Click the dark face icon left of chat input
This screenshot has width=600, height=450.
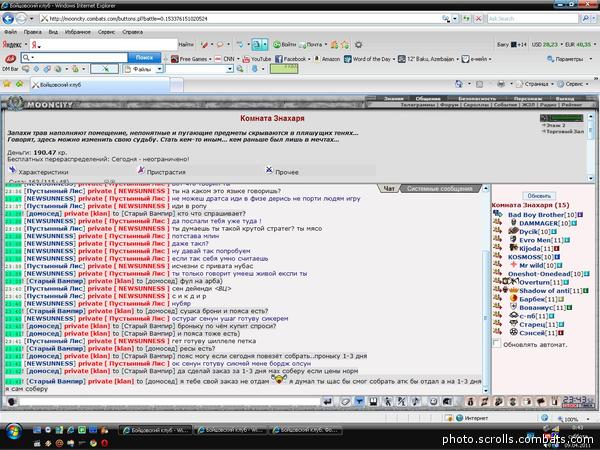click(x=11, y=401)
